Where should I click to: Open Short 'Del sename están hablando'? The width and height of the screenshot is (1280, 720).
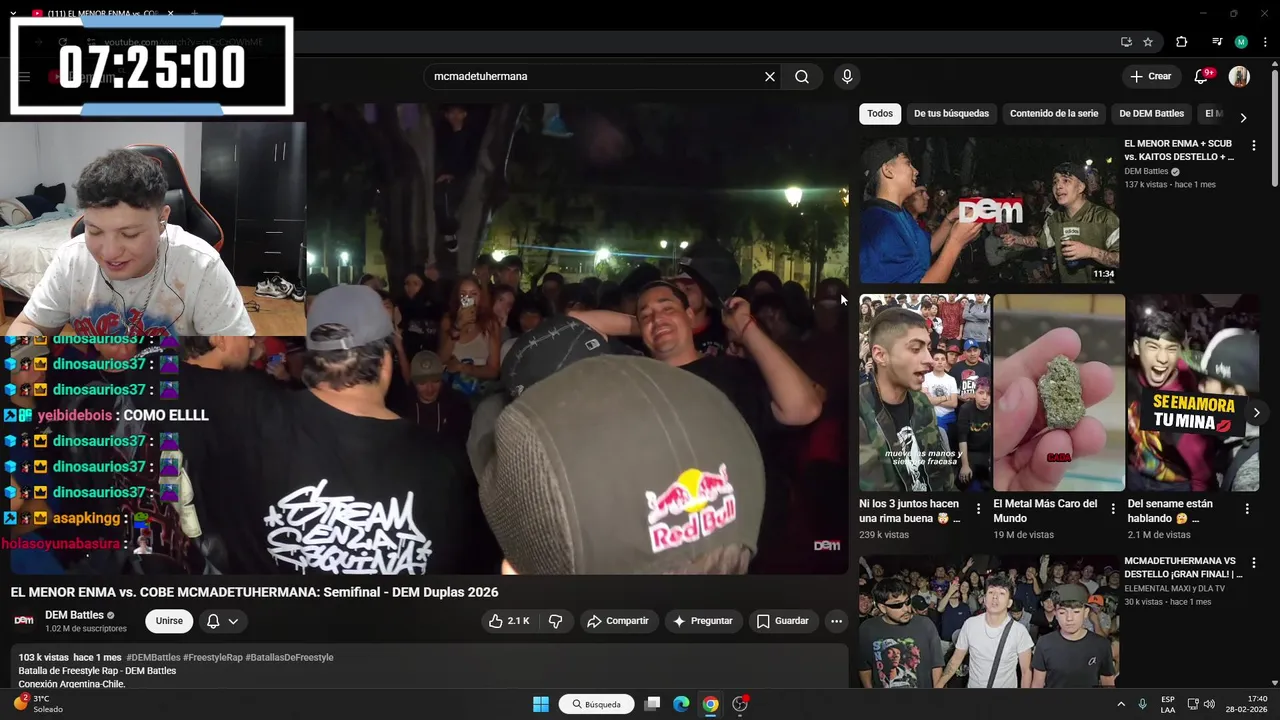pyautogui.click(x=1193, y=393)
